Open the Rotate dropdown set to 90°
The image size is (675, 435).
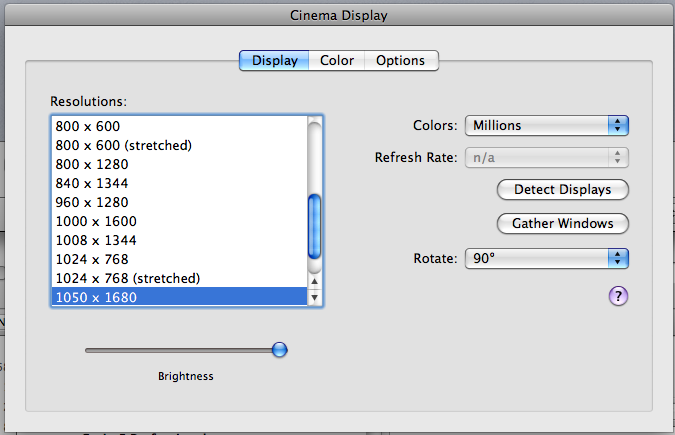(547, 258)
